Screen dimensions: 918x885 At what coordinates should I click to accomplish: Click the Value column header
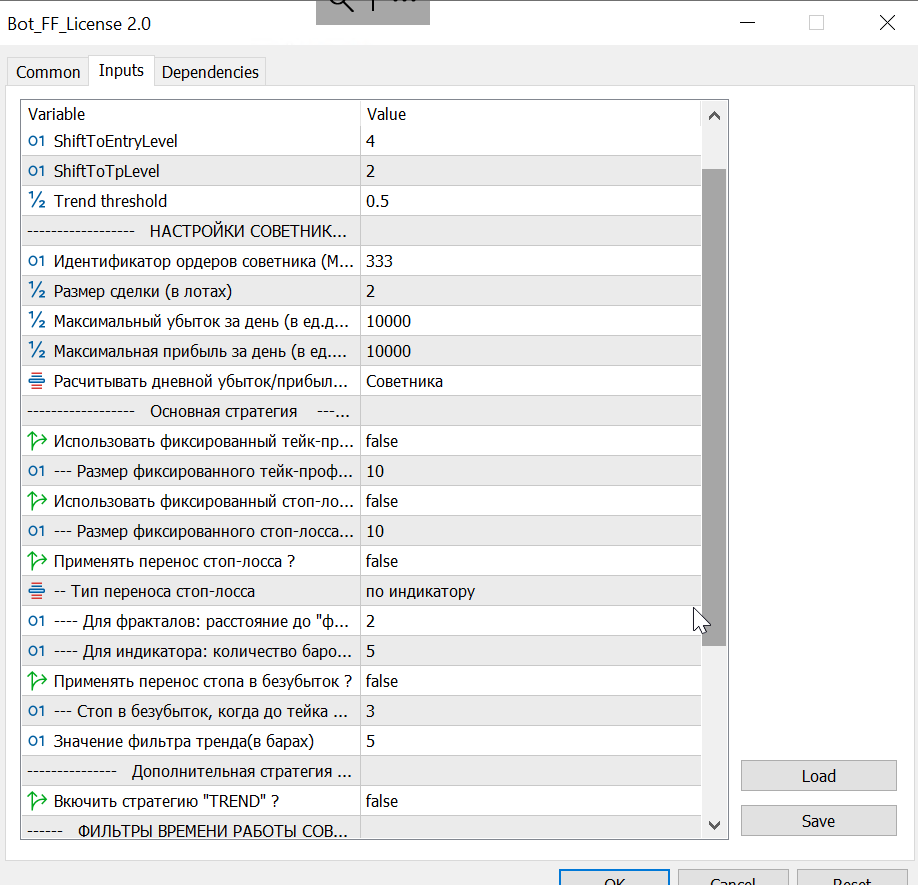(530, 114)
